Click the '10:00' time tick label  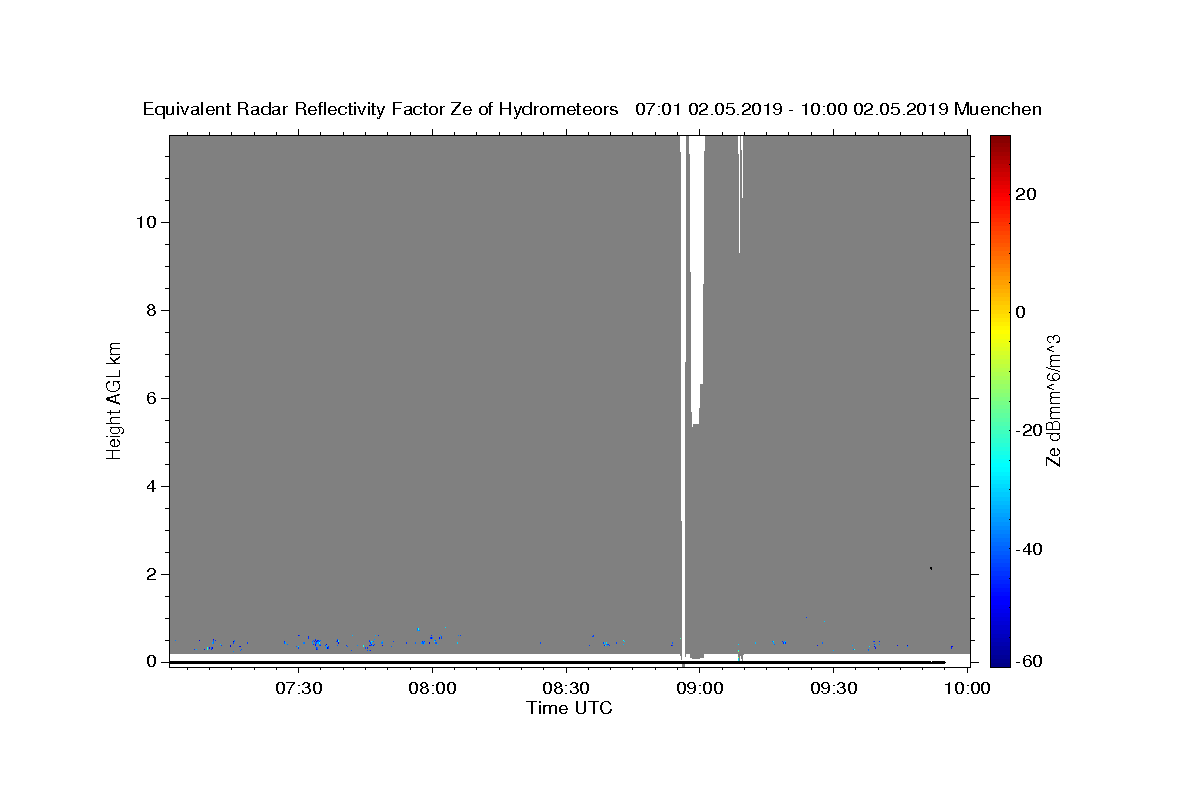968,688
